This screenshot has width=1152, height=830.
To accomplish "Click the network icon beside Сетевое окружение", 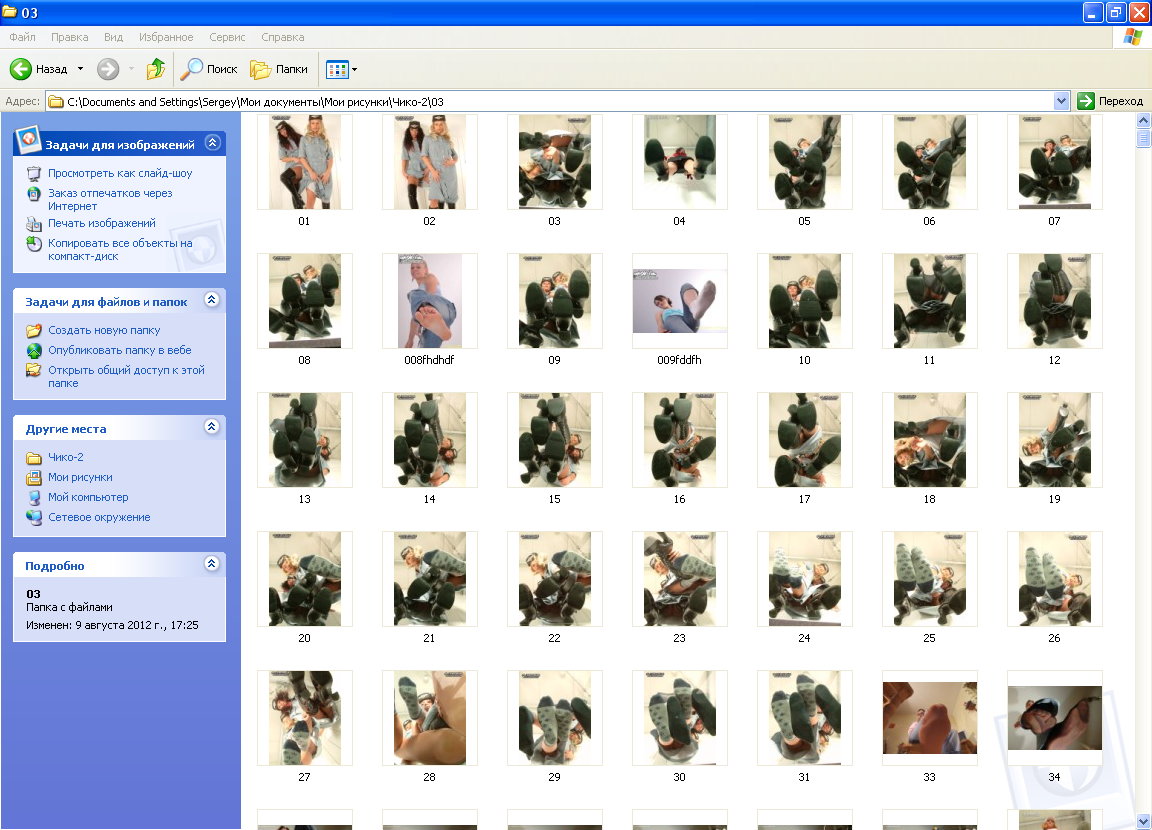I will click(34, 517).
